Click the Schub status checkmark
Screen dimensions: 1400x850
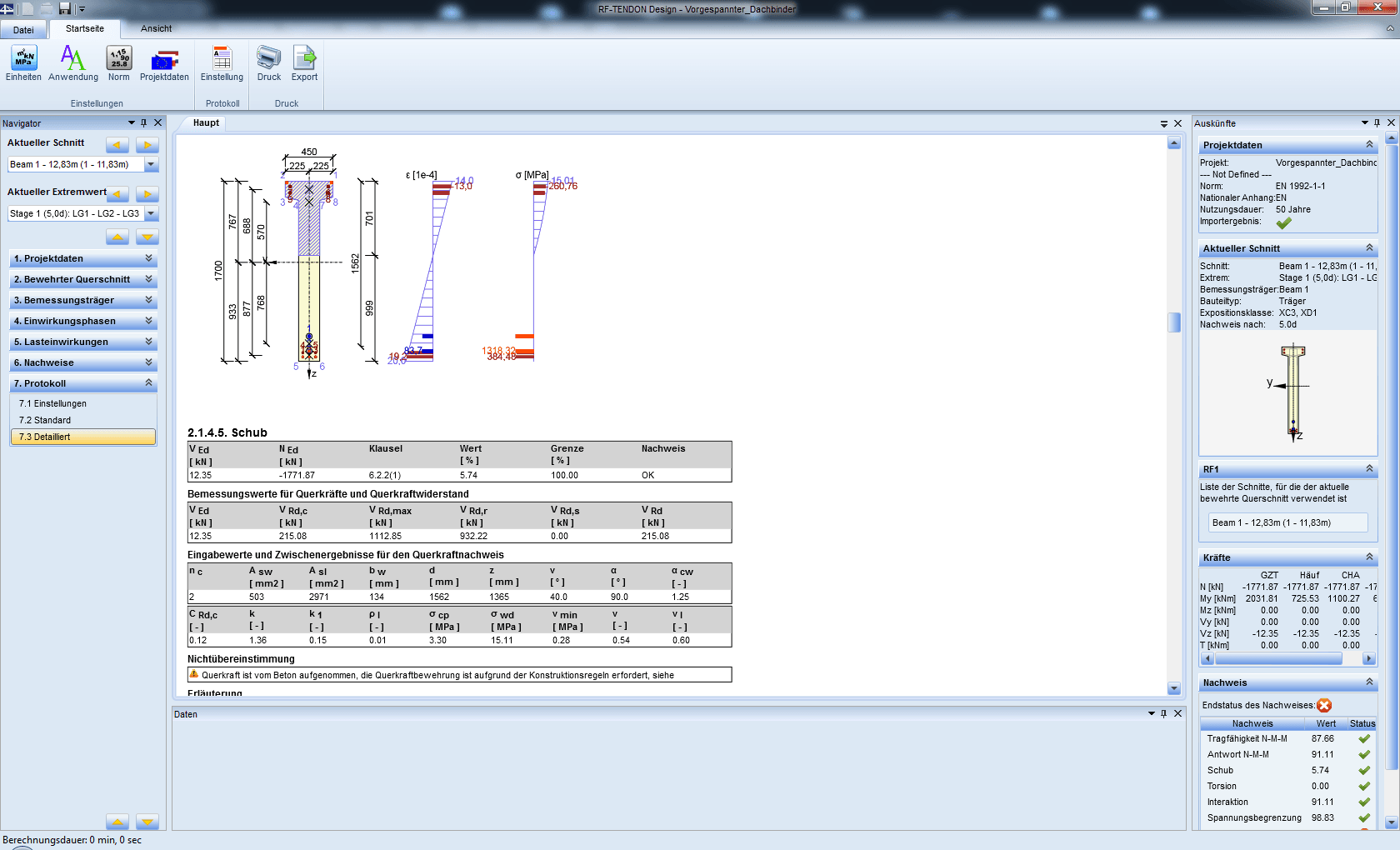1364,770
